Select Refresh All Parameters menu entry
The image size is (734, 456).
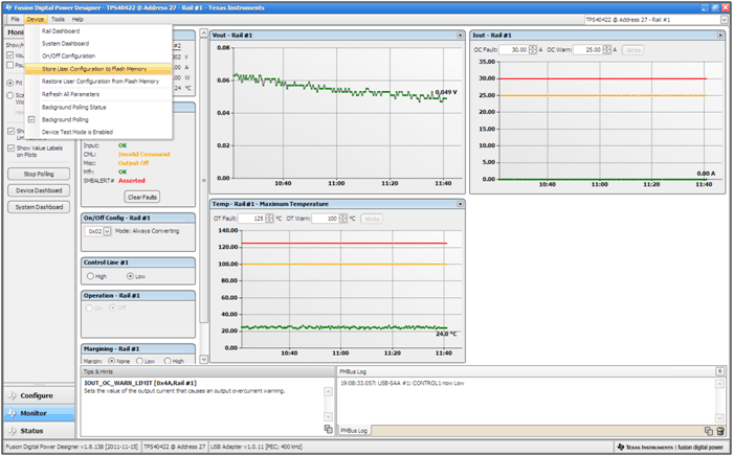coord(70,94)
